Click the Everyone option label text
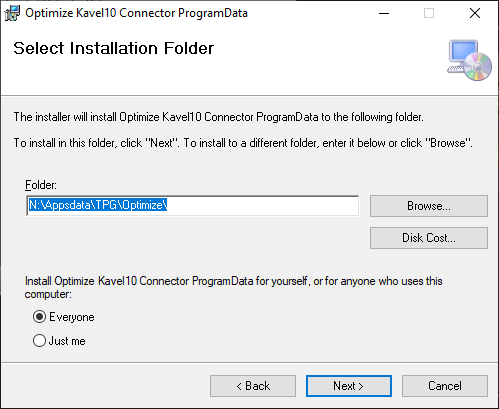 tap(72, 317)
